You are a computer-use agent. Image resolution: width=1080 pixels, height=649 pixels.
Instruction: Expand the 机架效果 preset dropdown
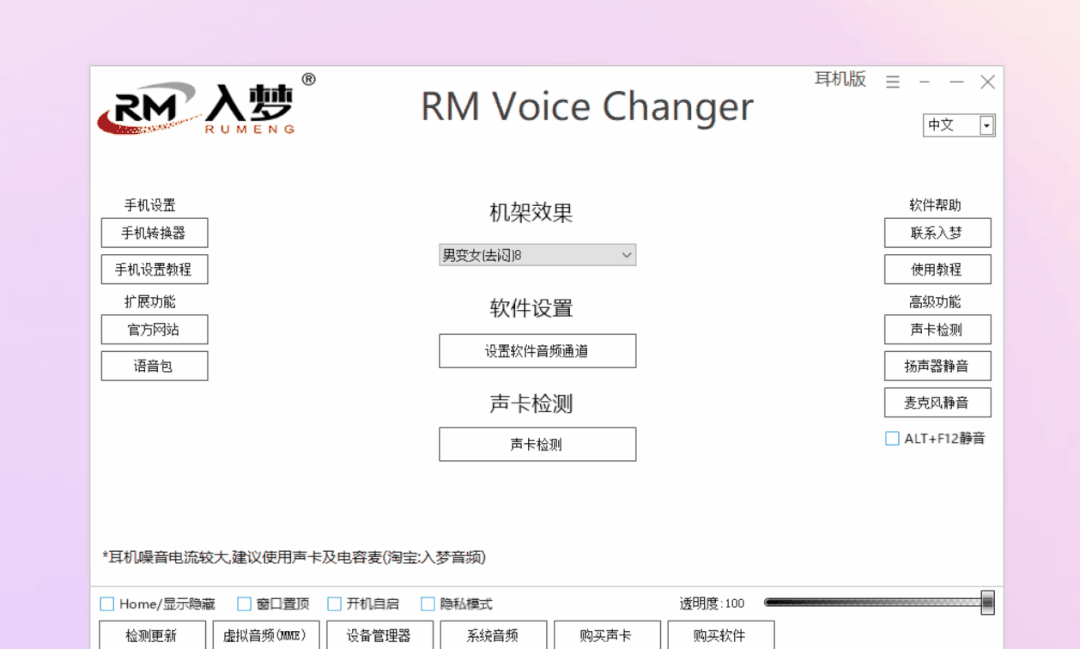537,255
